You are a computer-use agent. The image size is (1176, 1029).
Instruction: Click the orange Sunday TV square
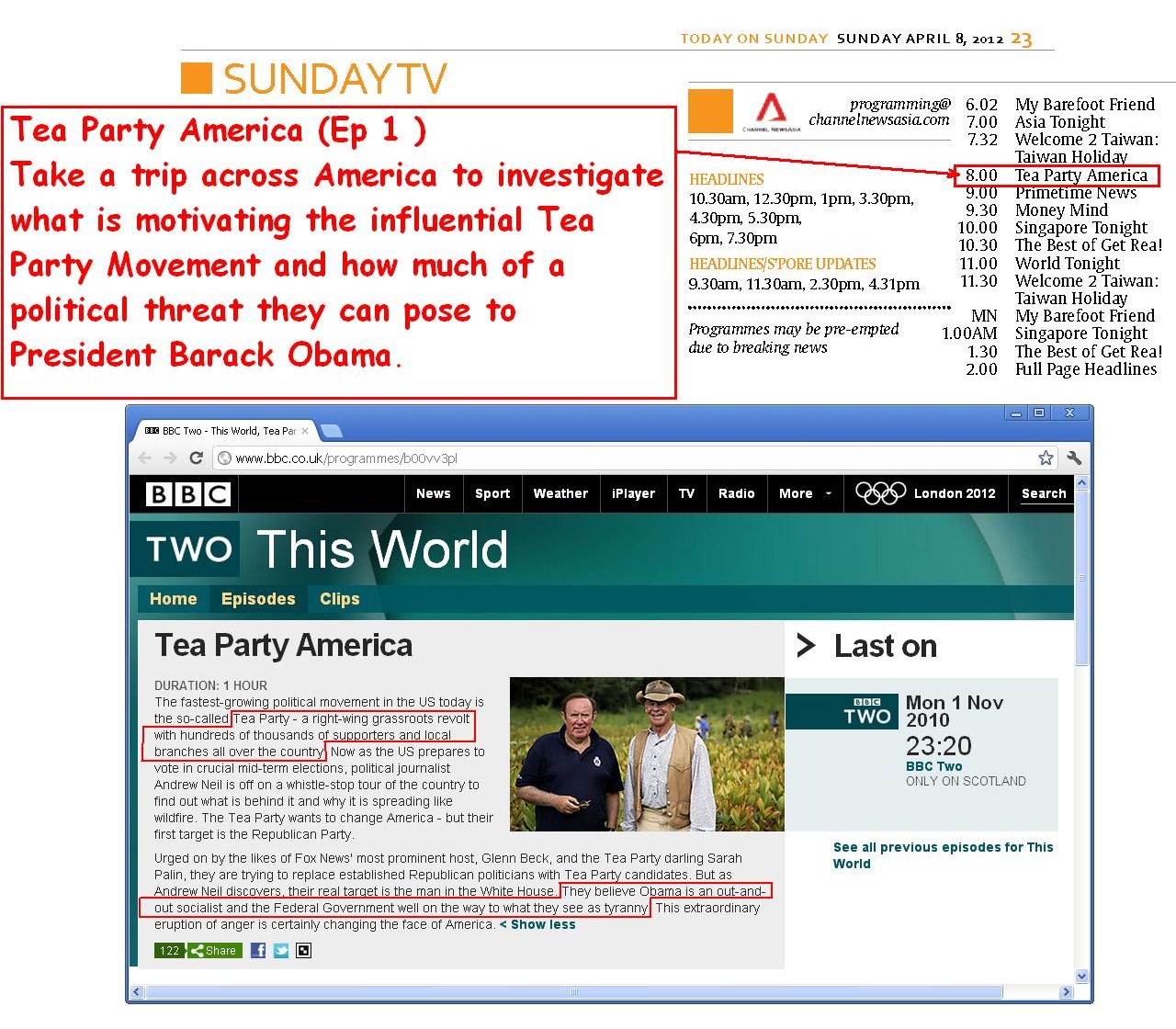click(x=197, y=78)
